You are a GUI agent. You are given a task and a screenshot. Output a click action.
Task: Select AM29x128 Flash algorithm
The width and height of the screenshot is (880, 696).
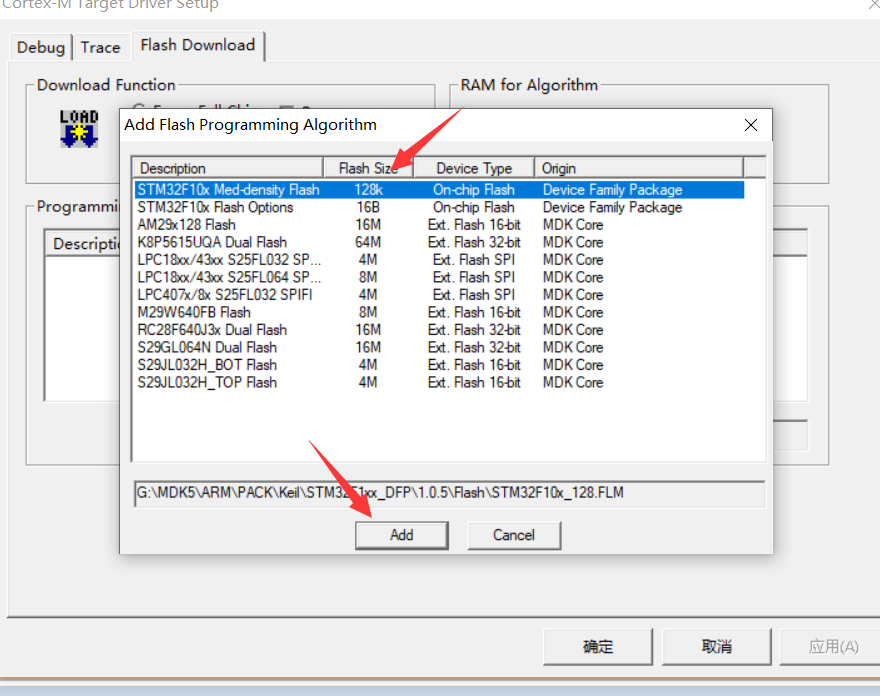click(x=439, y=225)
